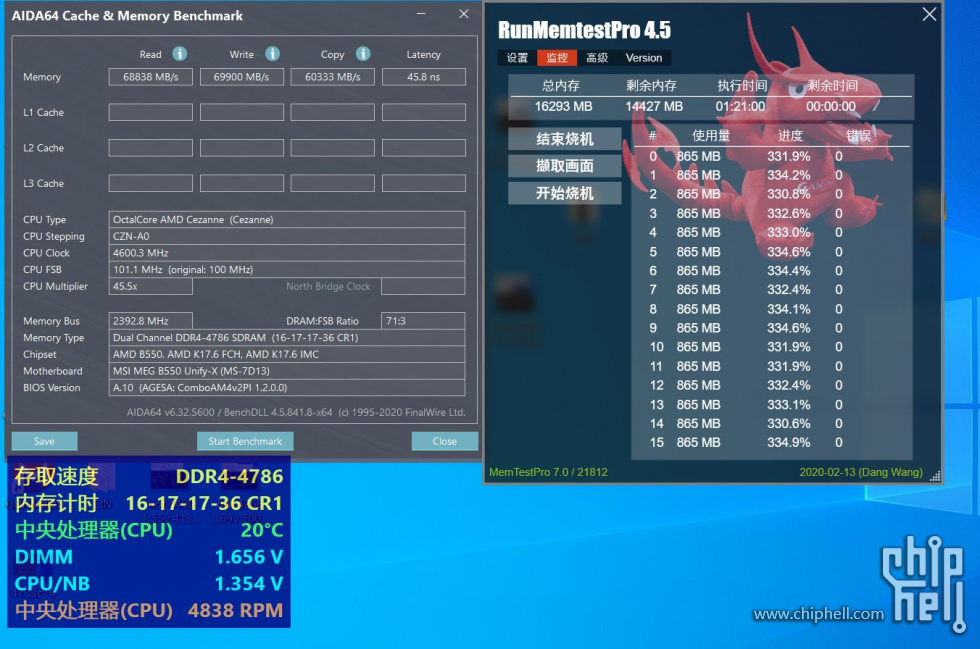Click the Copy info icon in AIDA64
This screenshot has width=980, height=649.
point(363,54)
